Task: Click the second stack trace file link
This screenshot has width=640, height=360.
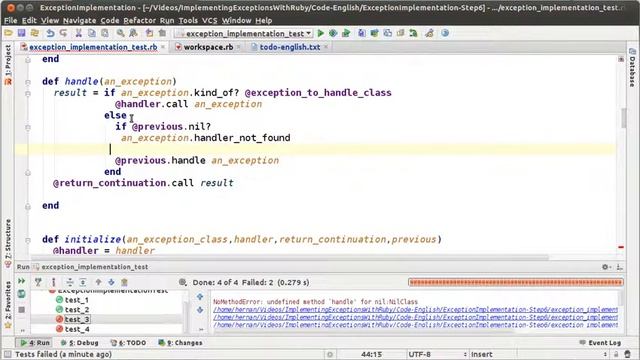Action: point(416,318)
